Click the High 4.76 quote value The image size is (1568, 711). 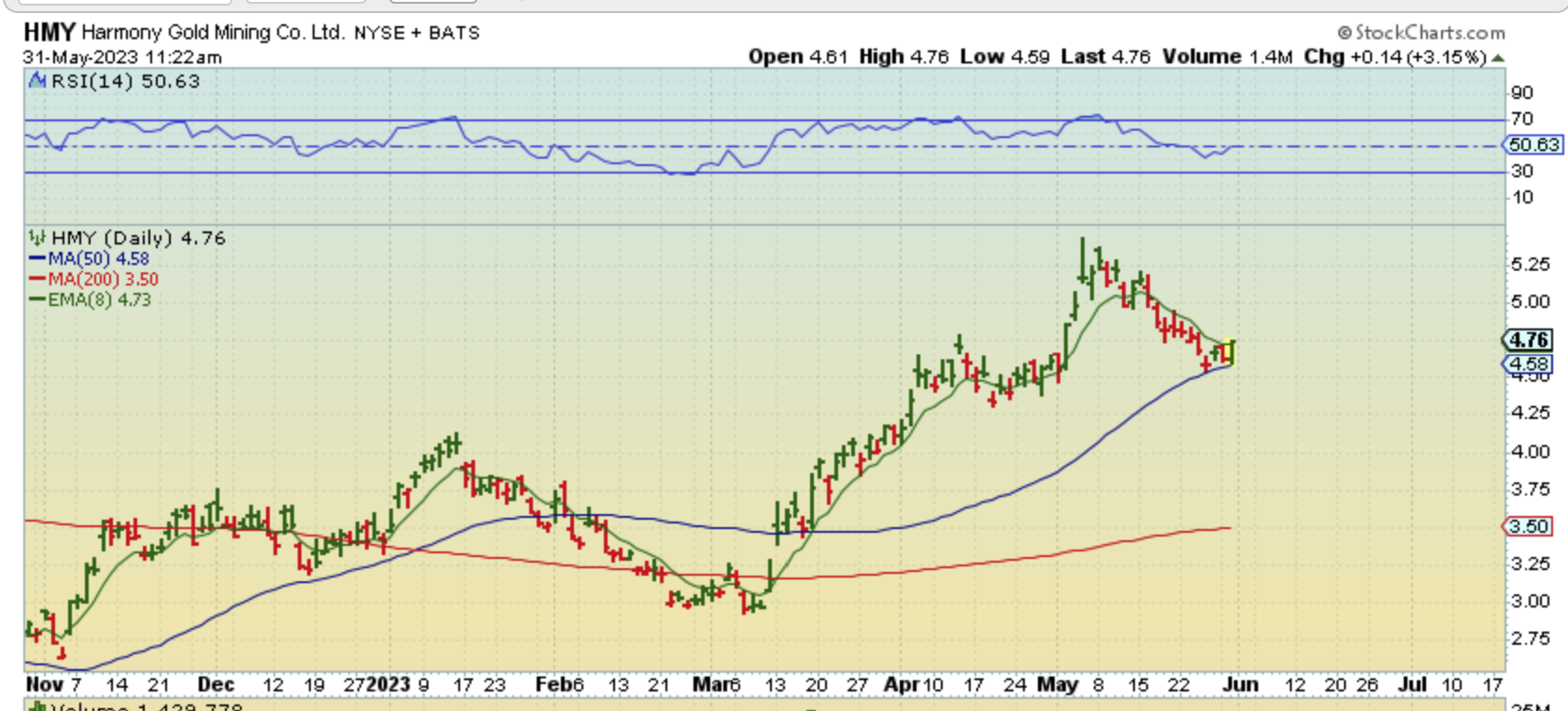pos(903,57)
